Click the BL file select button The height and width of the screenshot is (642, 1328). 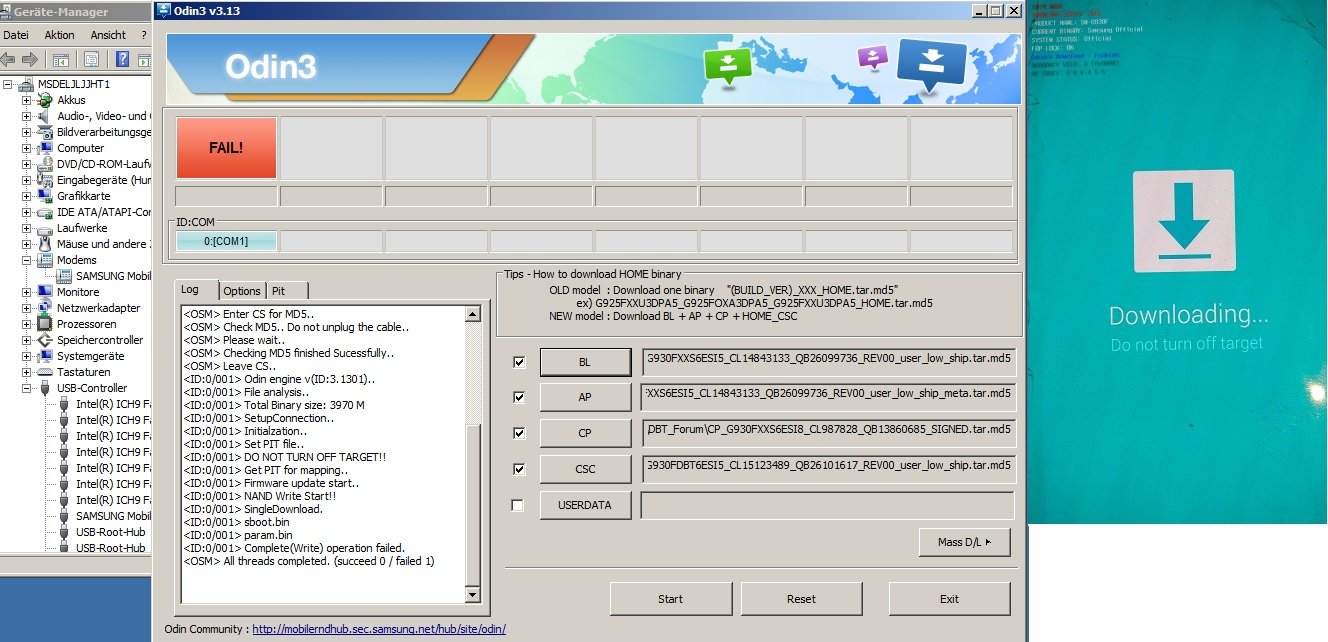coord(585,361)
